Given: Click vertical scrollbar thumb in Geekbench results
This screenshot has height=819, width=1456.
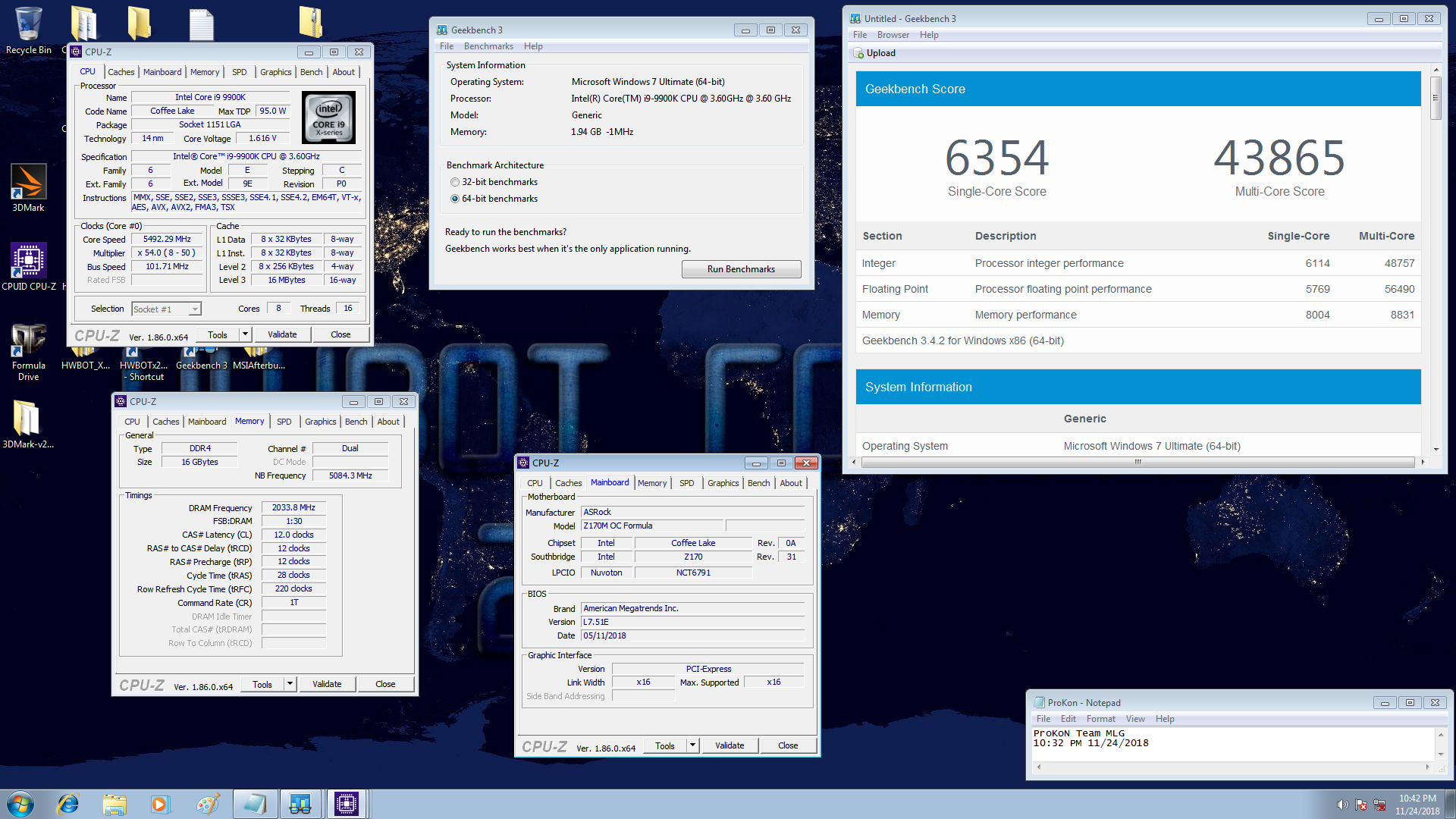Looking at the screenshot, I should tap(1436, 97).
